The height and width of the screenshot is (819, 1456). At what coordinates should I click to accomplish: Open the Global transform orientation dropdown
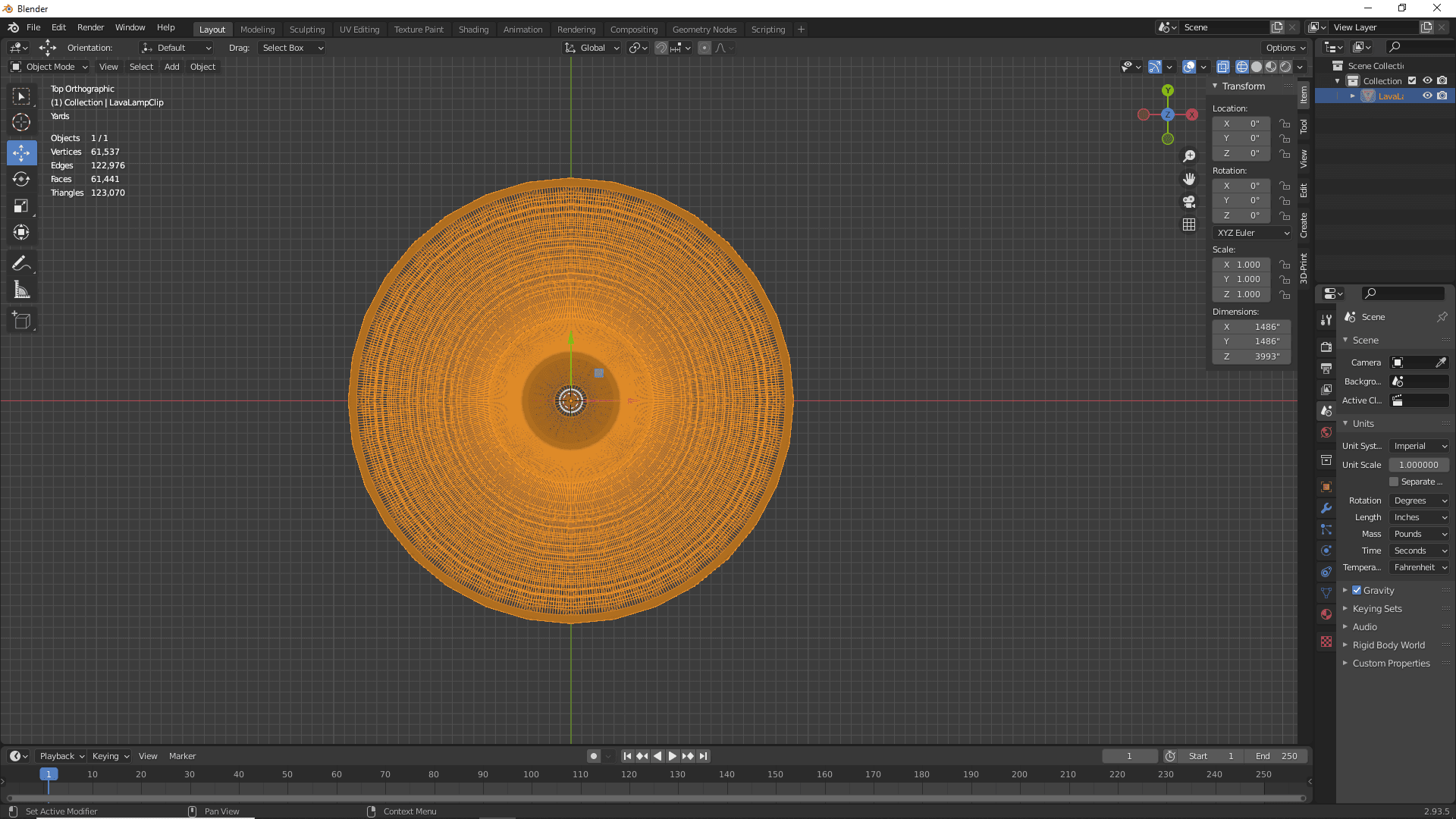pyautogui.click(x=592, y=48)
